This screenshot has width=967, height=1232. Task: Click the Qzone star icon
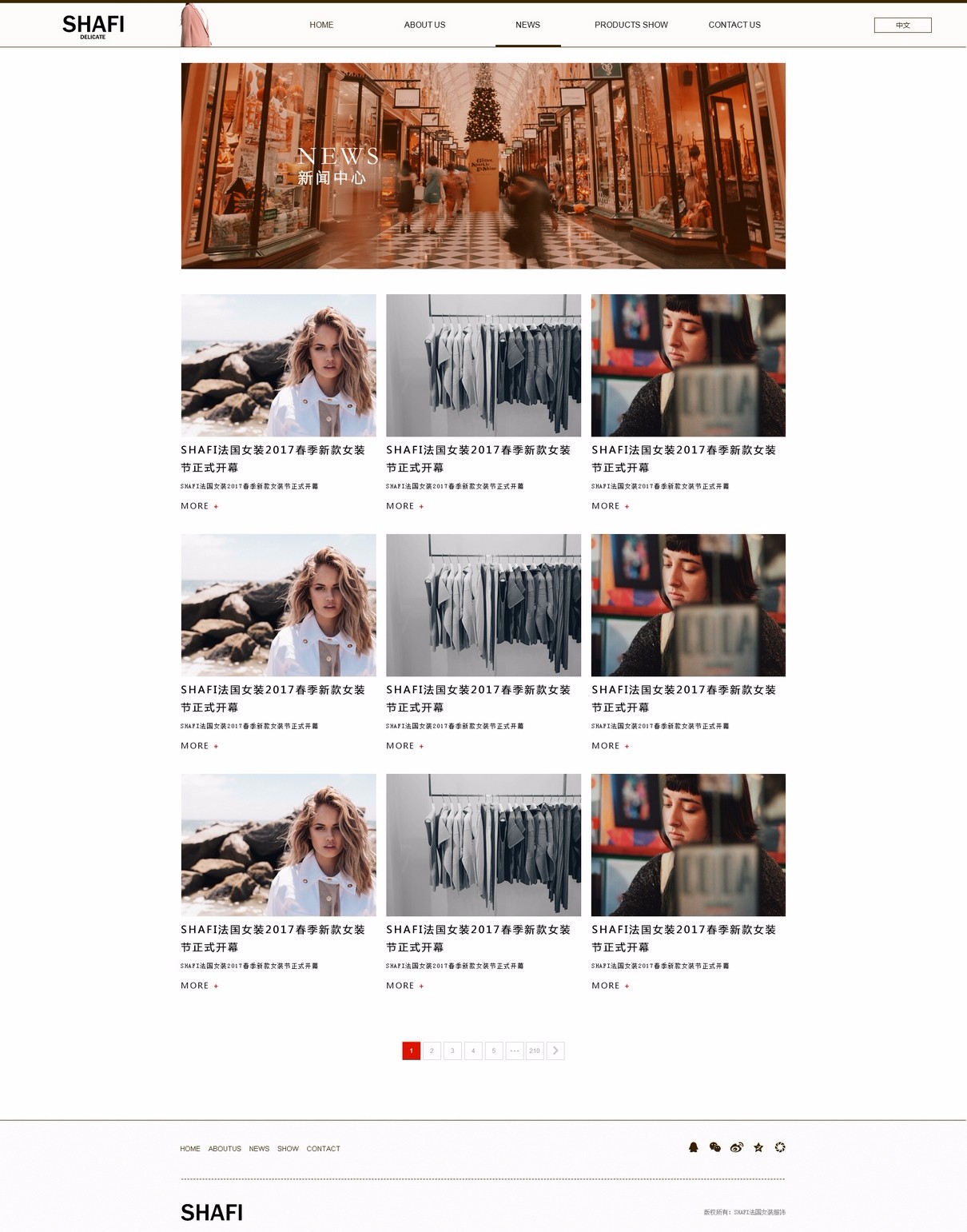point(758,1147)
